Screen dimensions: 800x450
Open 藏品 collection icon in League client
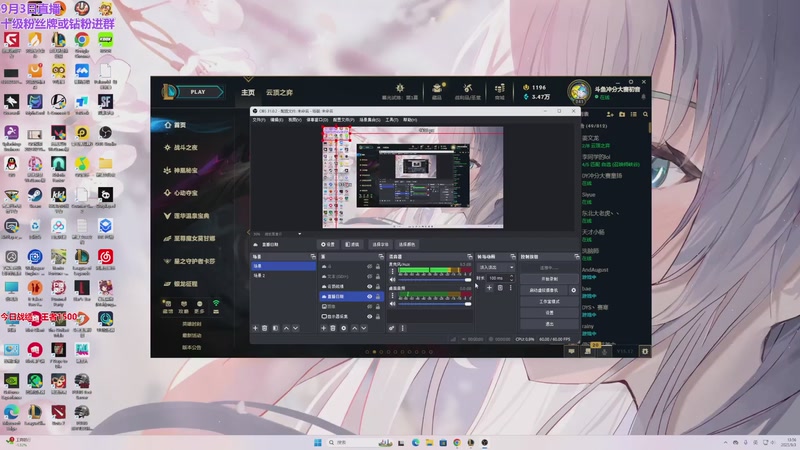click(437, 91)
